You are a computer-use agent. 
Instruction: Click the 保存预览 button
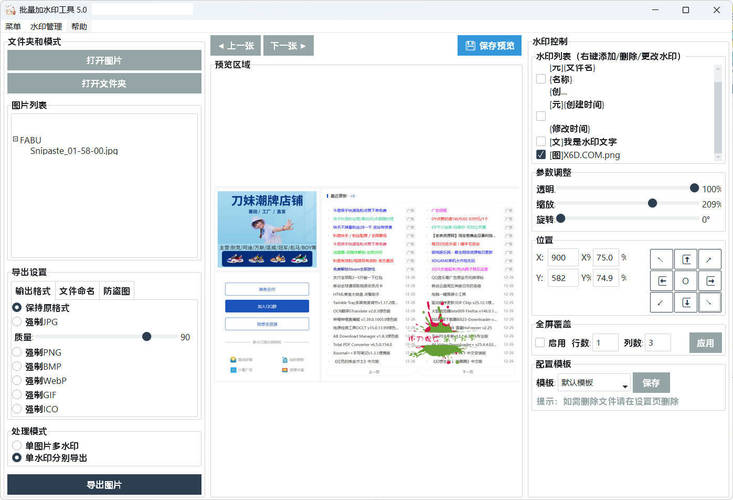(x=489, y=46)
